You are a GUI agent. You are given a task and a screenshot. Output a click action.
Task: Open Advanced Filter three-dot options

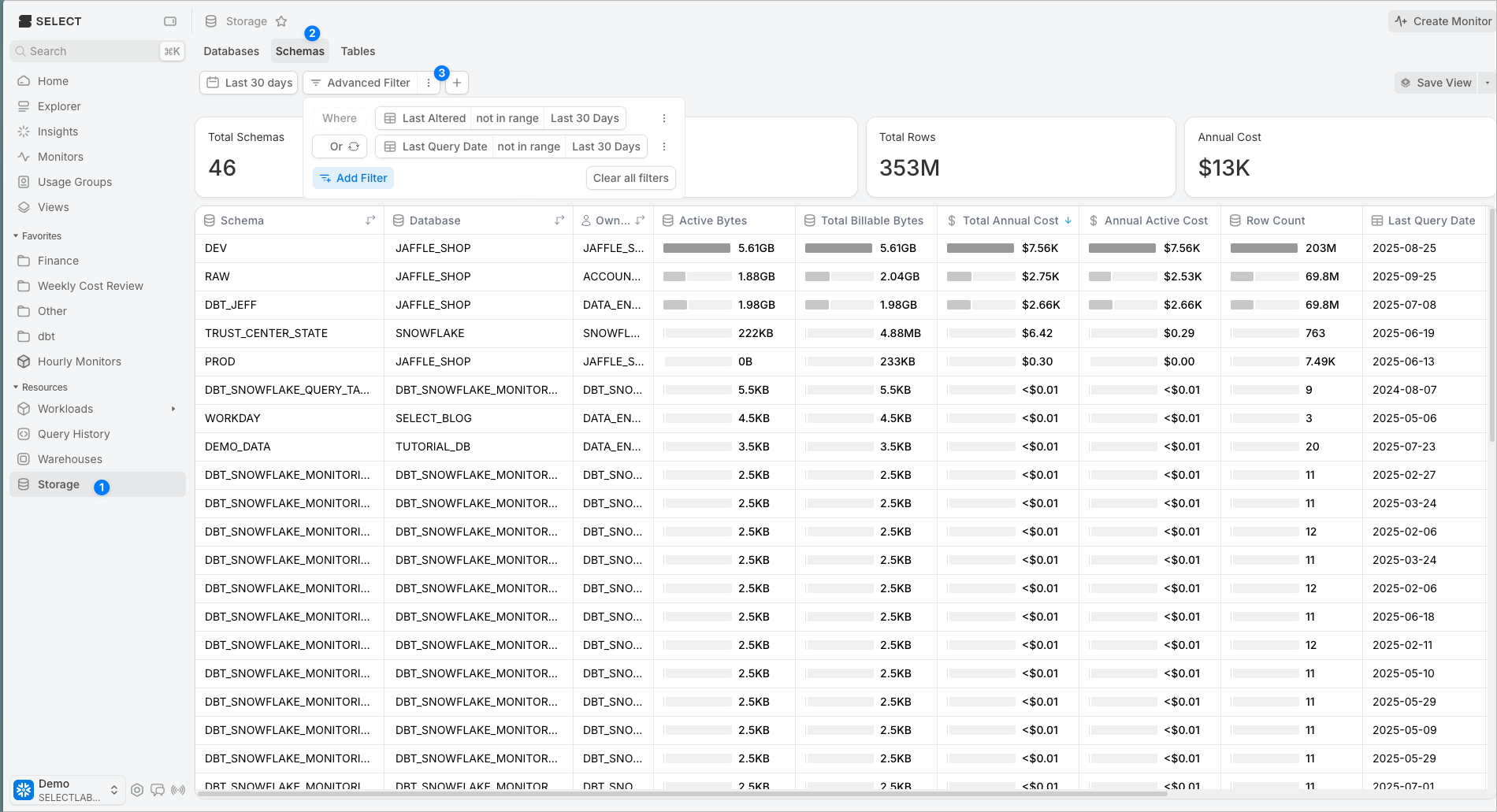click(429, 83)
